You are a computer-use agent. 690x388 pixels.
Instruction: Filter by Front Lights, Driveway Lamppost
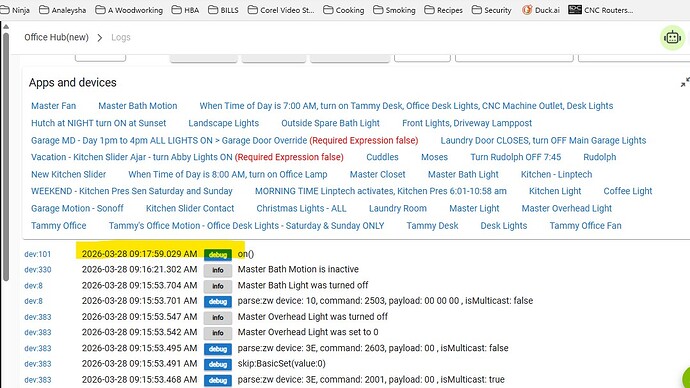coord(467,123)
